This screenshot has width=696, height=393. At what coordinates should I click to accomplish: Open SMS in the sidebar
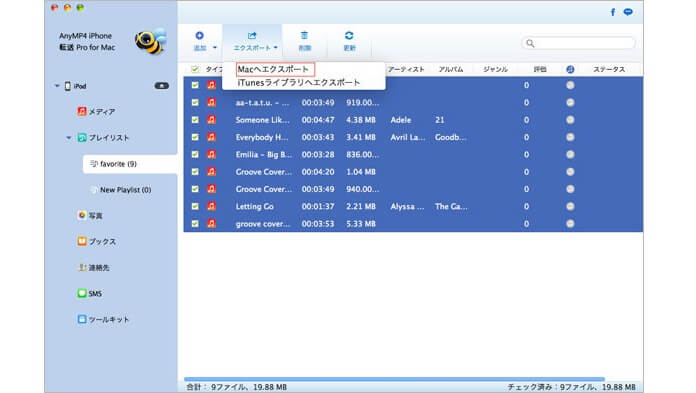click(90, 294)
